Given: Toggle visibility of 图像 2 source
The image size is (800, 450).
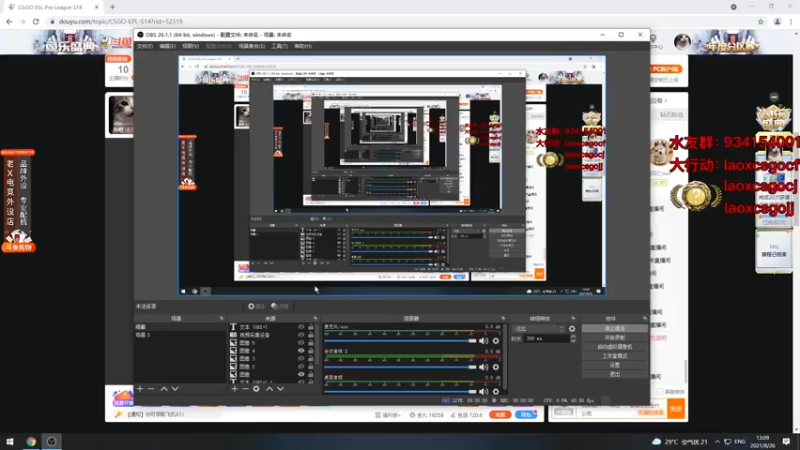Looking at the screenshot, I should (x=301, y=366).
